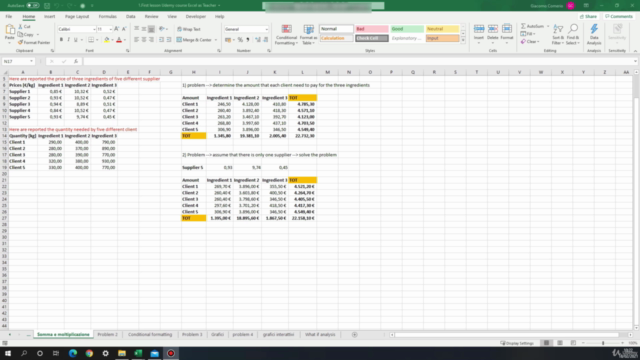Open the Problem 2 sheet tab

pyautogui.click(x=107, y=335)
